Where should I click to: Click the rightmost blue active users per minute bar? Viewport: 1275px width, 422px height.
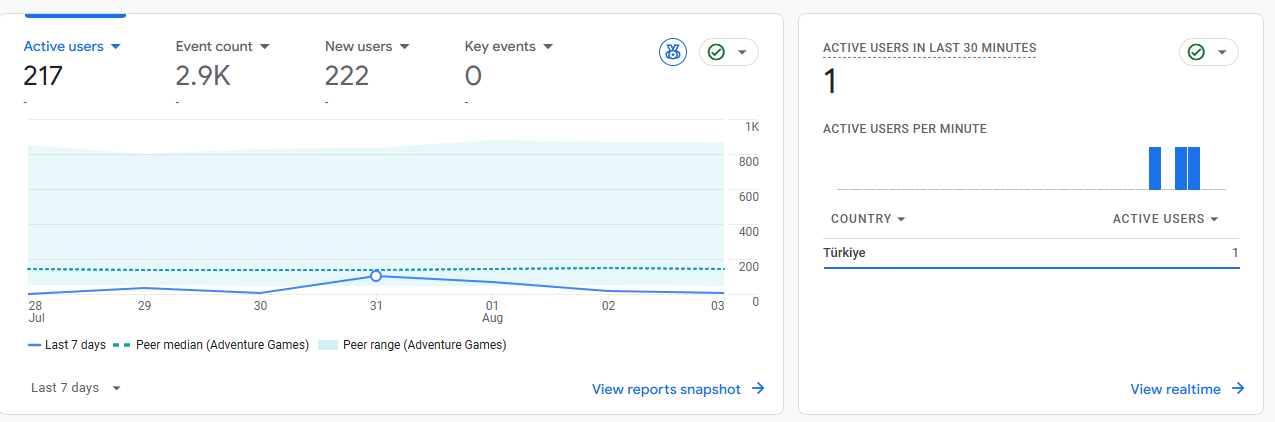click(1193, 168)
